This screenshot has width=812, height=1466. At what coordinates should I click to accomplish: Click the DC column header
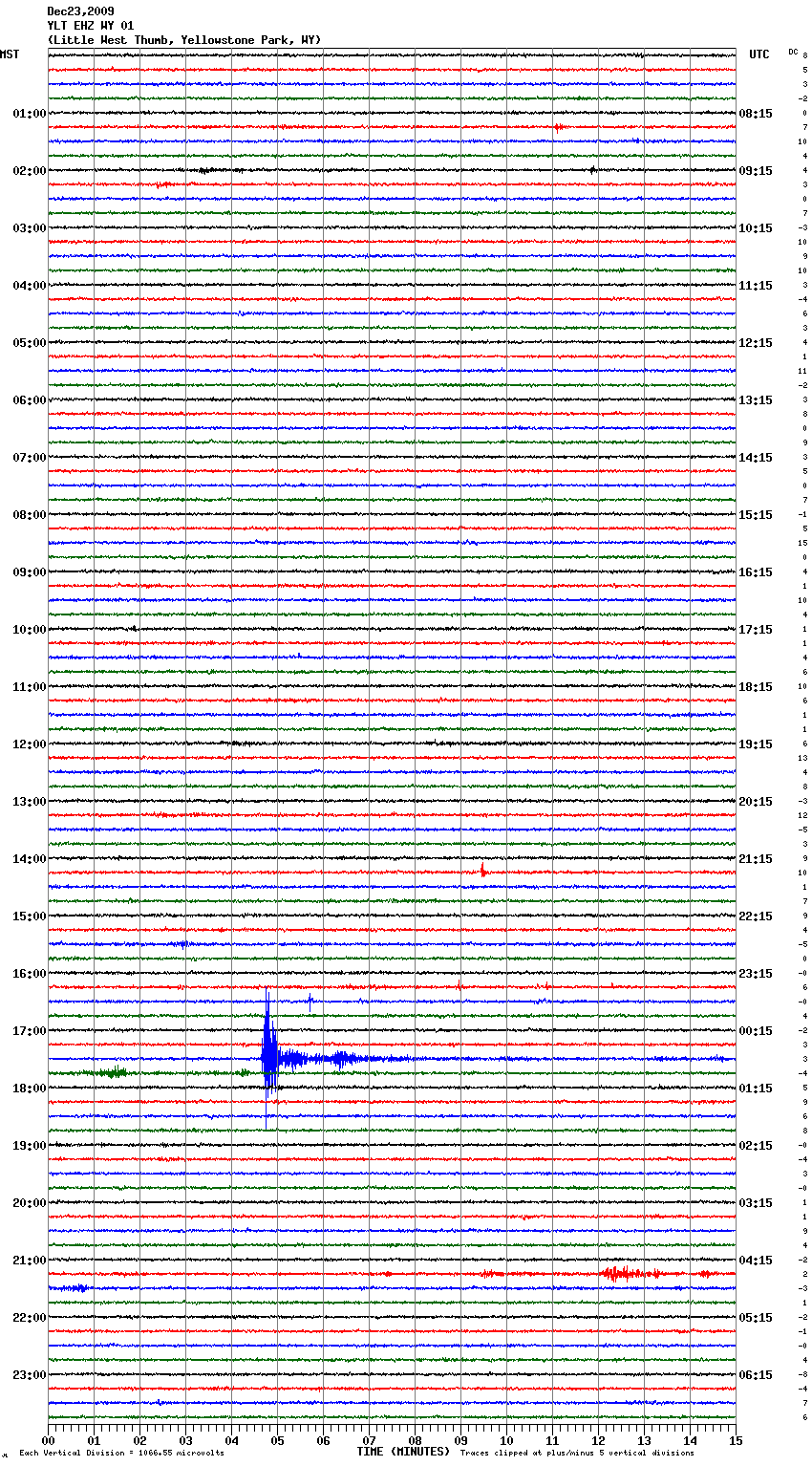pos(793,52)
